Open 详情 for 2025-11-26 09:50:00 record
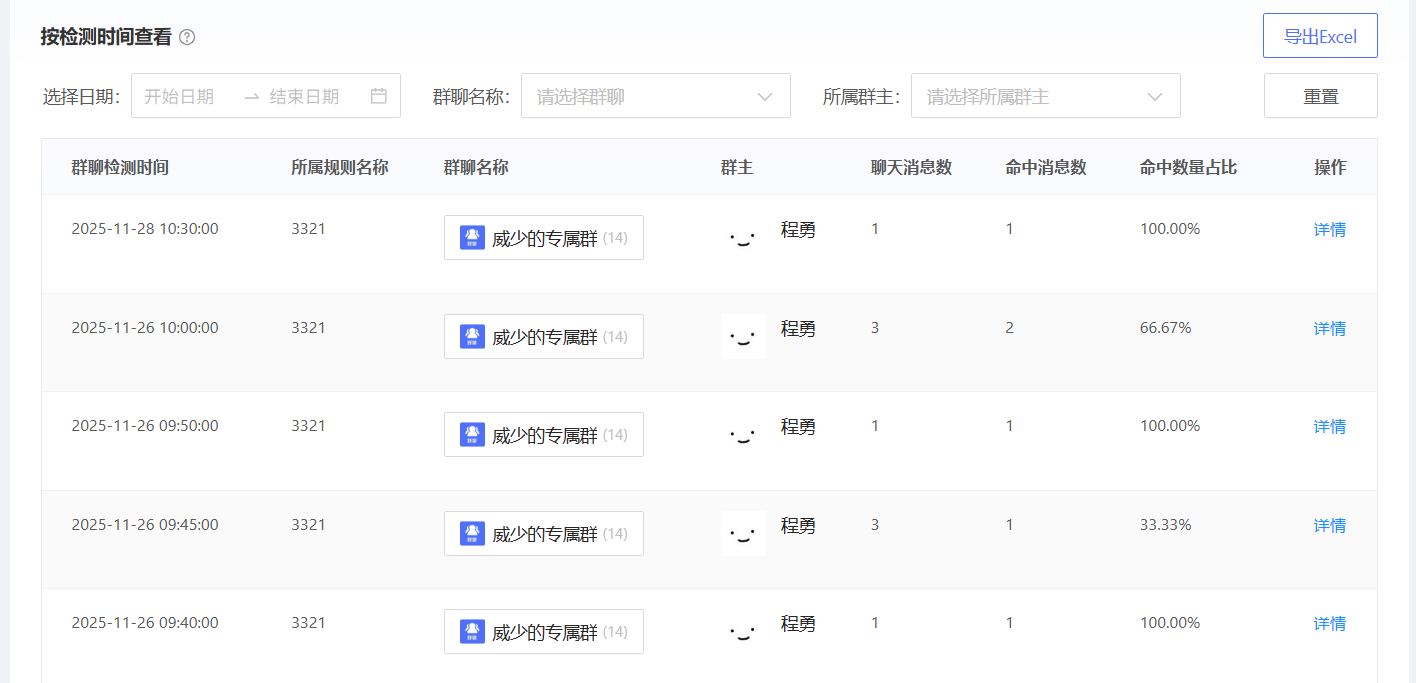 pyautogui.click(x=1329, y=426)
